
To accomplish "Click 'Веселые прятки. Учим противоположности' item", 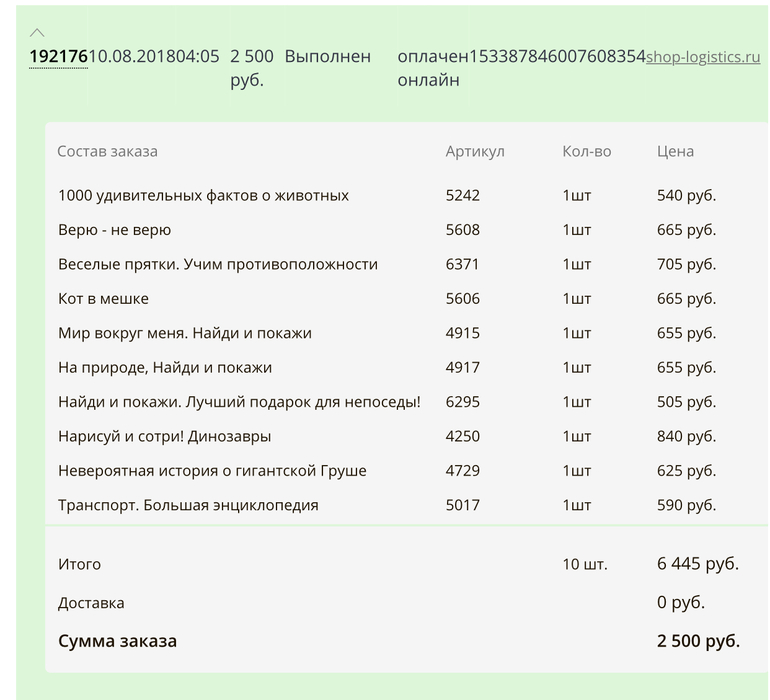I will (217, 265).
